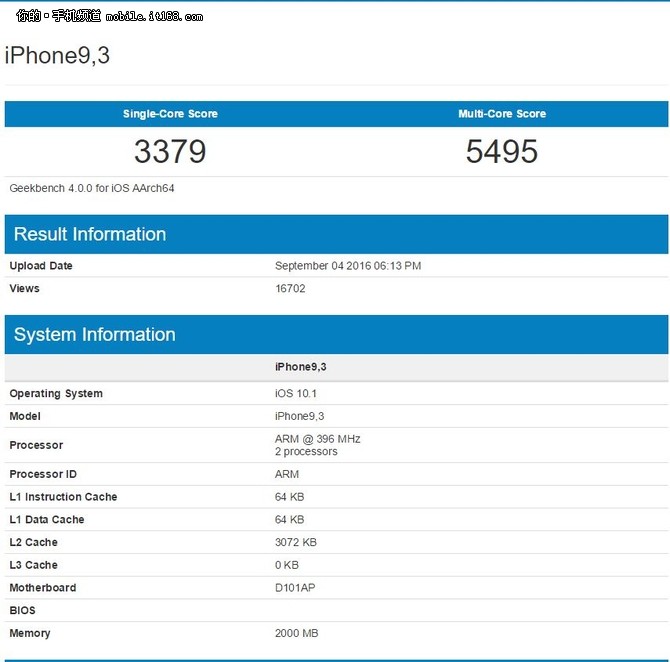Image resolution: width=670 pixels, height=662 pixels.
Task: Click the Processor ID label
Action: coord(43,474)
